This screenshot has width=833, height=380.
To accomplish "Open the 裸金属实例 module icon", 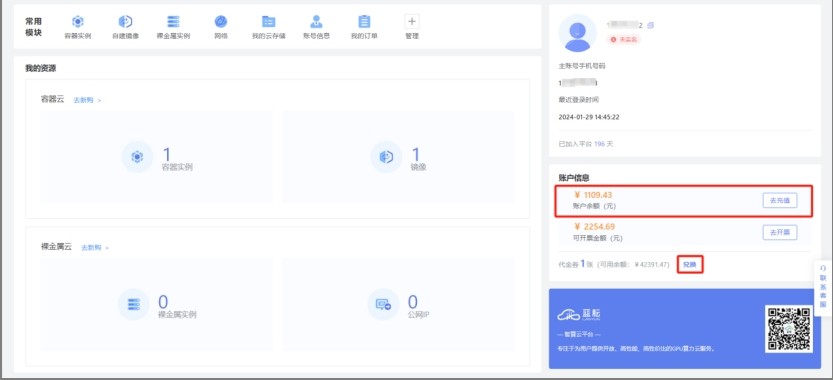I will tap(173, 22).
